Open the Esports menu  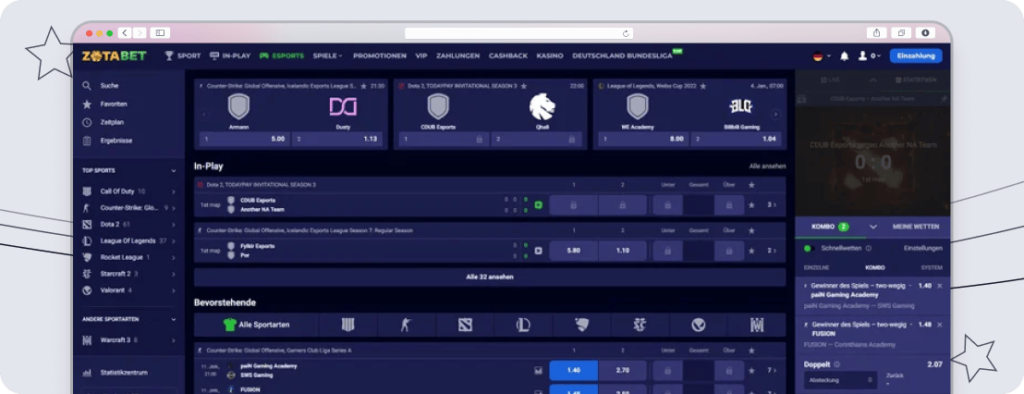pyautogui.click(x=282, y=56)
